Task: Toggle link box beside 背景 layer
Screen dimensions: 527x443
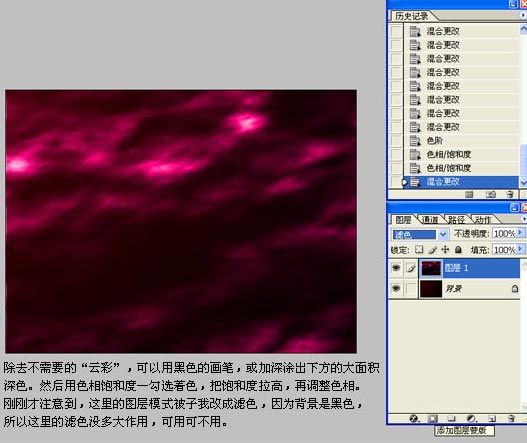Action: pos(411,288)
